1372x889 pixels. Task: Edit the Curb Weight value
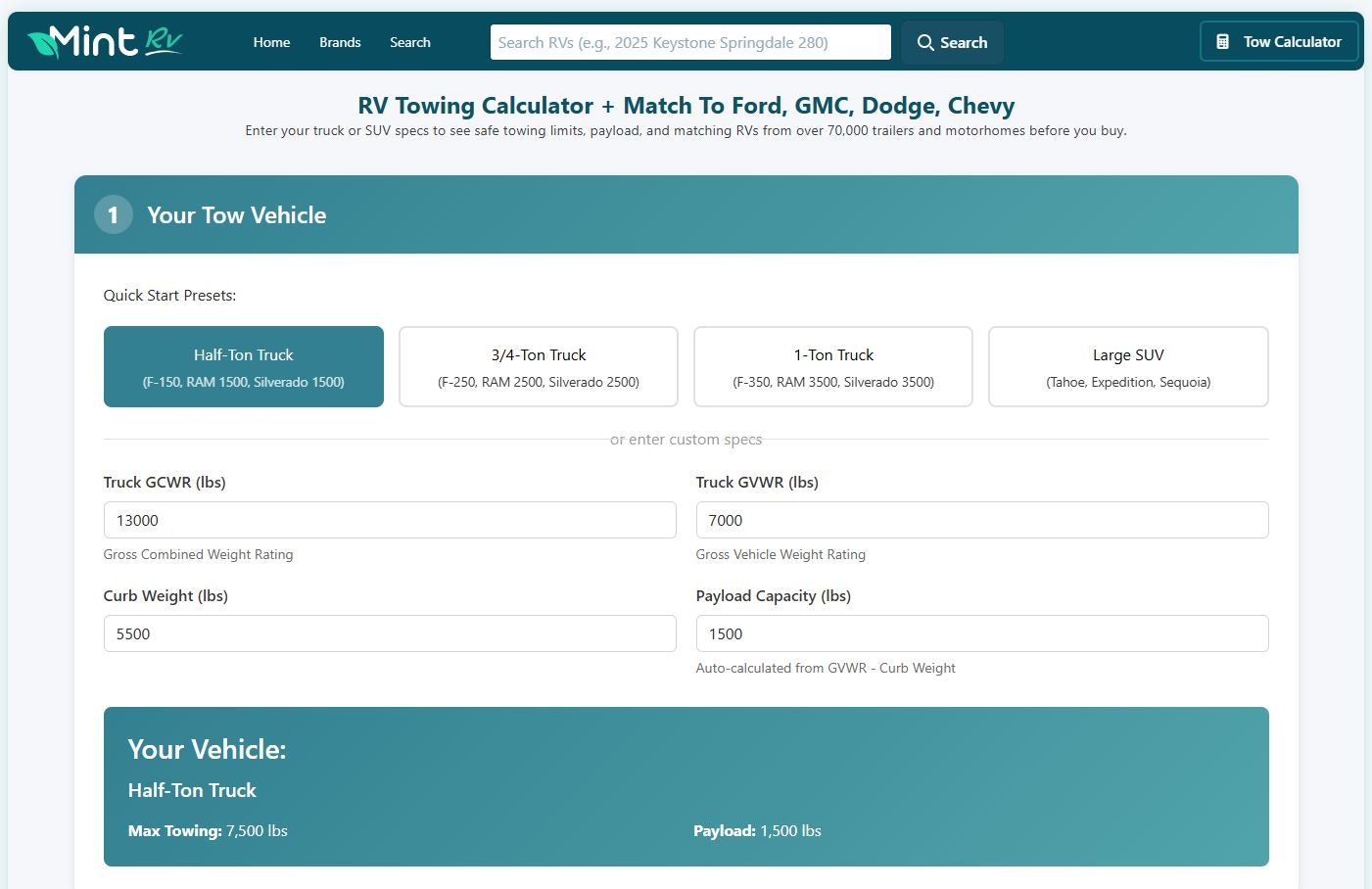390,633
